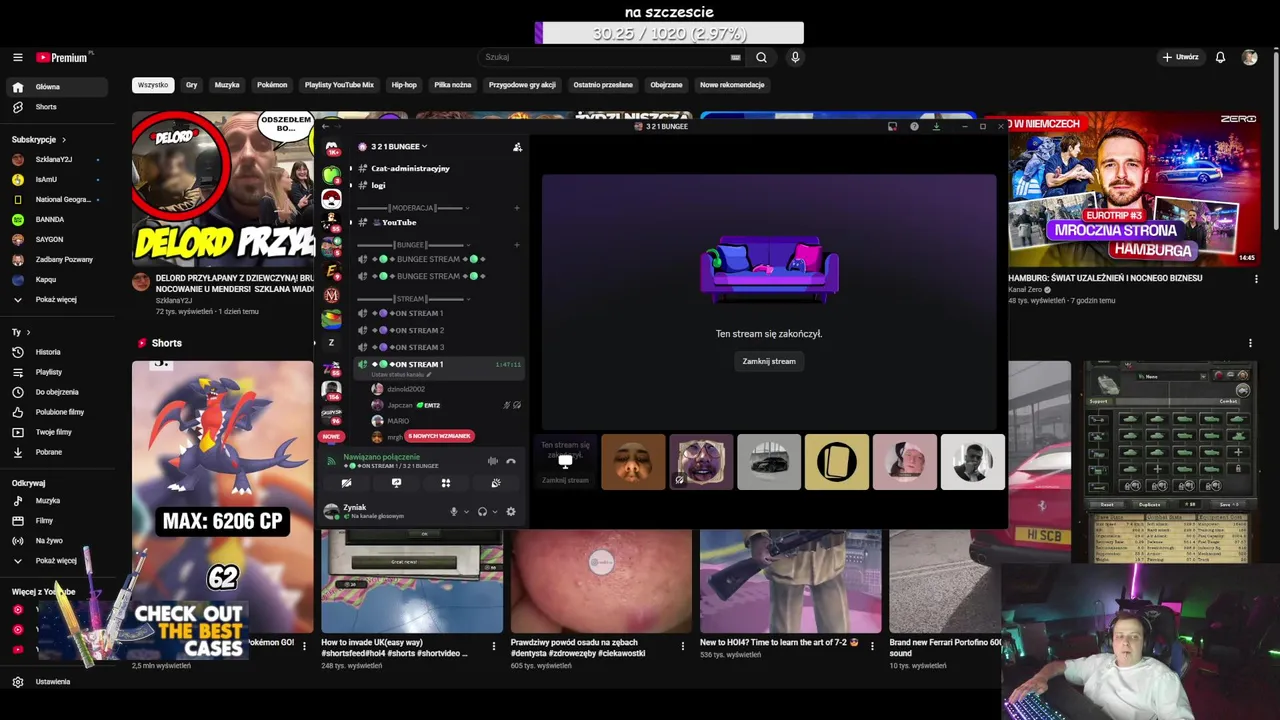Collapse the BUNGEE channel category
This screenshot has width=1280, height=720.
click(411, 245)
